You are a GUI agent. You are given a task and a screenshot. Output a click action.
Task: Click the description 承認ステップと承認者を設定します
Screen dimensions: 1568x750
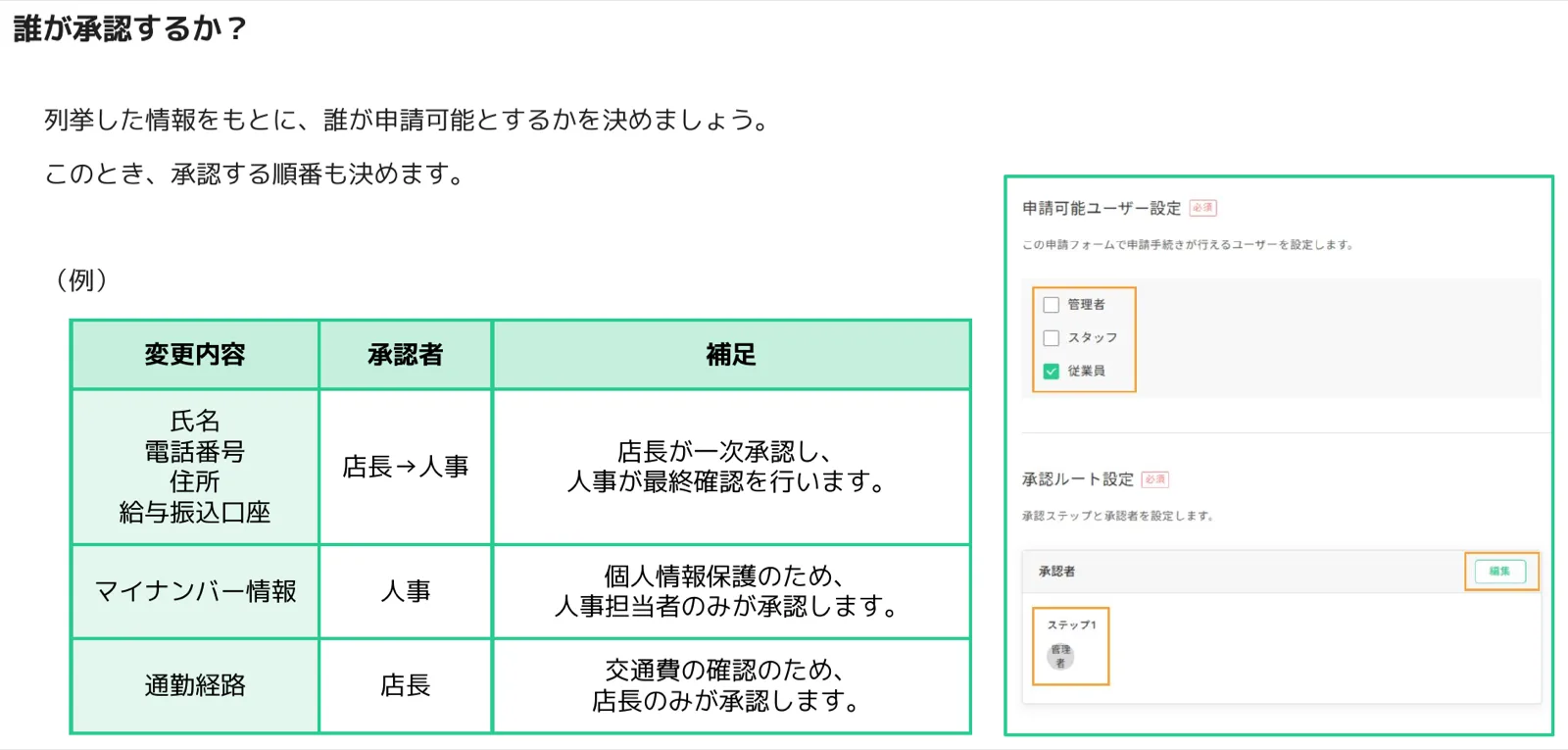[x=1118, y=516]
